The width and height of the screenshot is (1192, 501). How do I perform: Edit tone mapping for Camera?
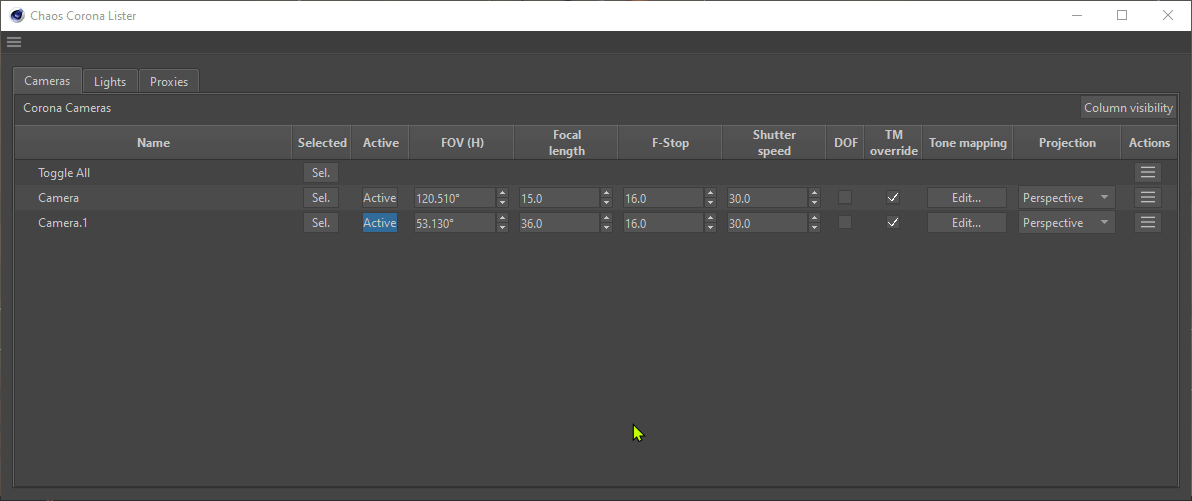pyautogui.click(x=966, y=198)
